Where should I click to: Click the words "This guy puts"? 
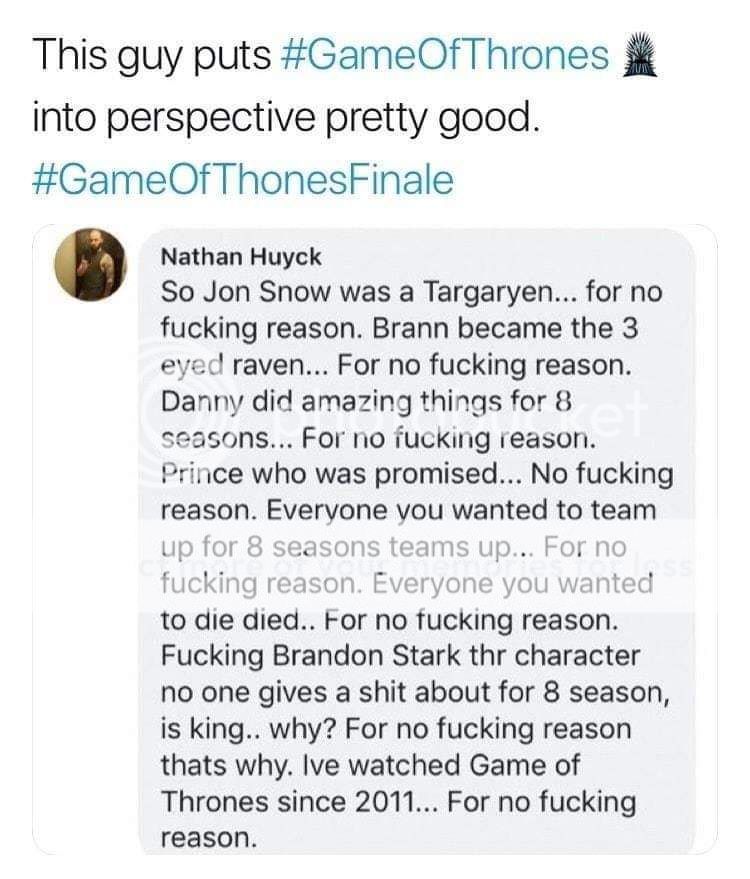(x=147, y=57)
